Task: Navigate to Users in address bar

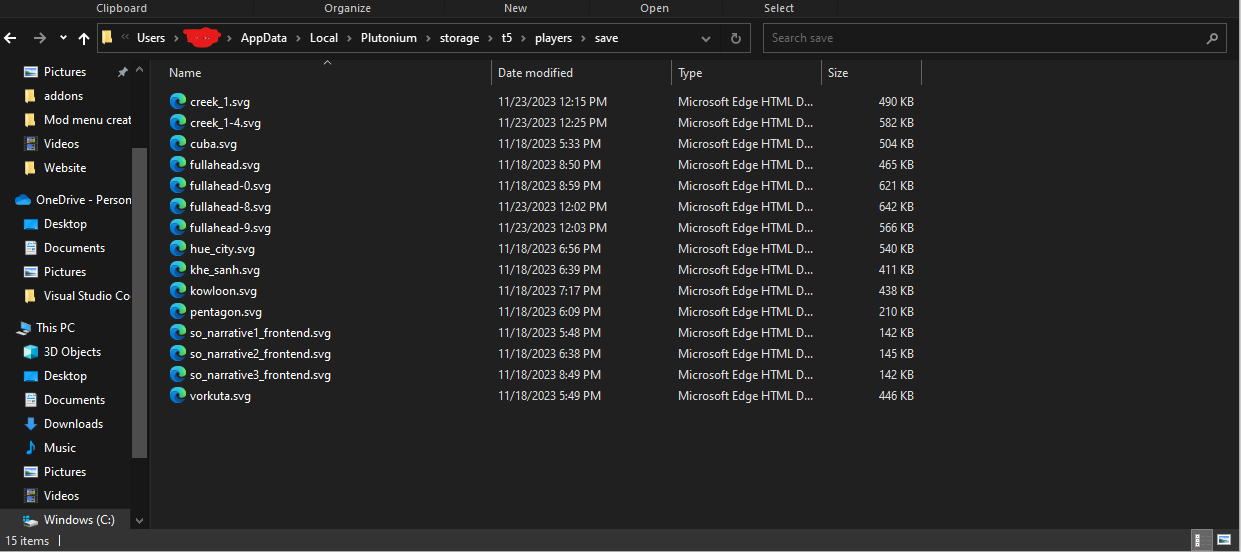Action: point(151,38)
